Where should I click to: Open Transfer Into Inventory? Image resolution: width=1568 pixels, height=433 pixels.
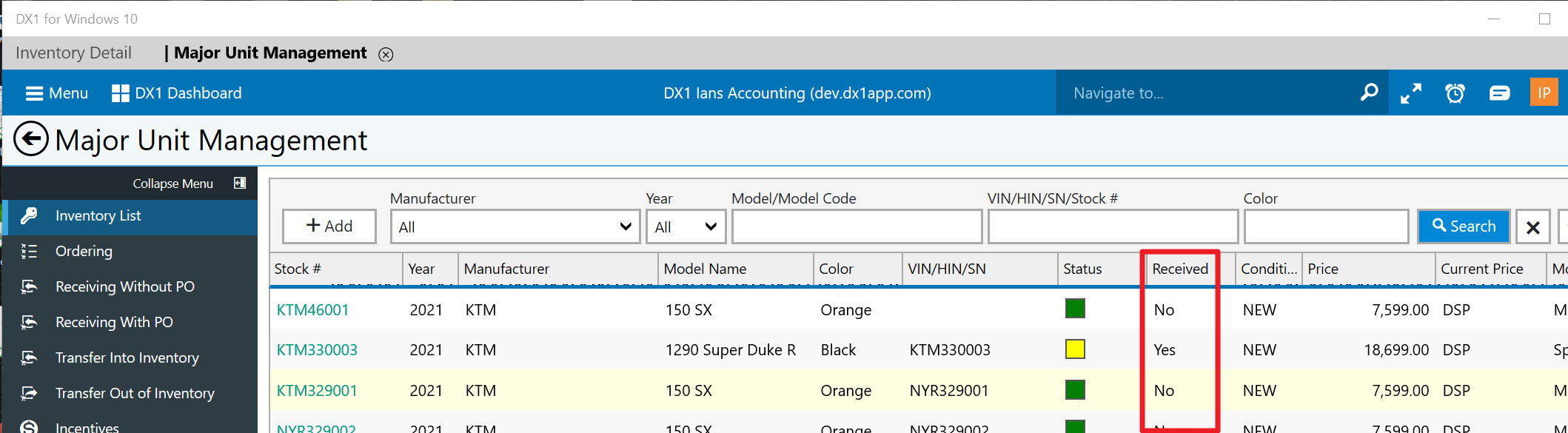tap(130, 358)
